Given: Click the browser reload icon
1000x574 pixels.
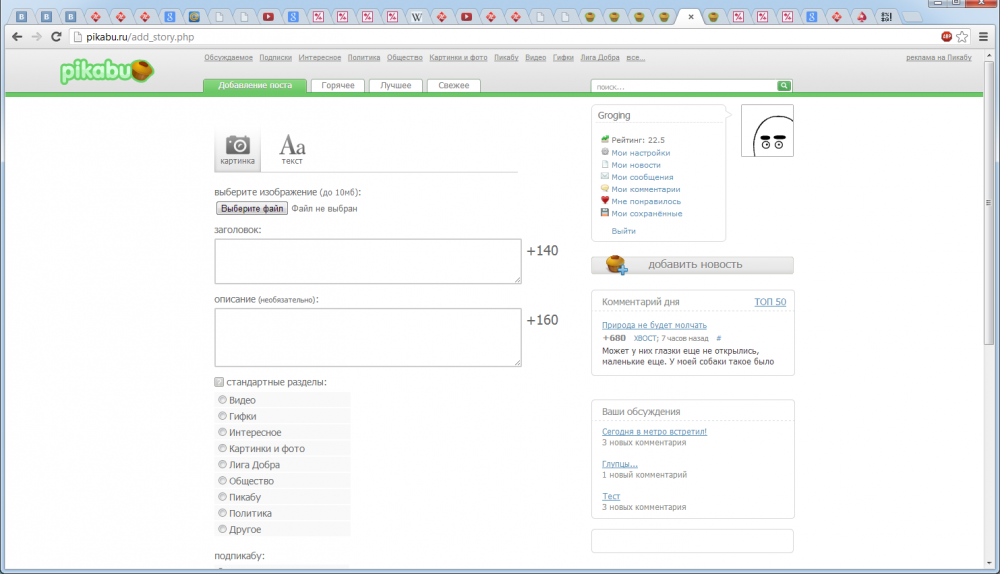Looking at the screenshot, I should [x=56, y=36].
